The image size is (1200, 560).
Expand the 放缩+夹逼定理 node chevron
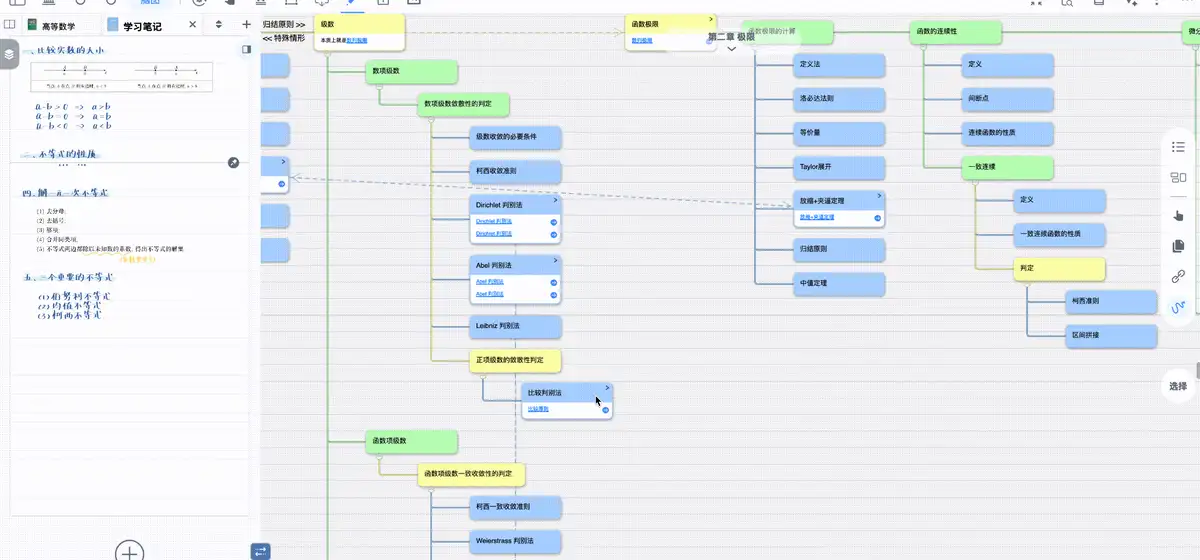click(x=878, y=195)
